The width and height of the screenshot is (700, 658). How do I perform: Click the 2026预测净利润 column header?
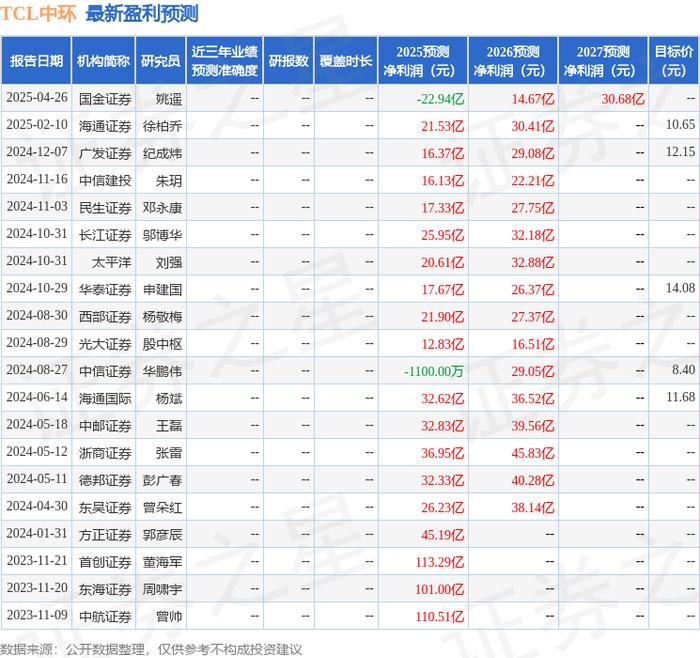(x=513, y=61)
